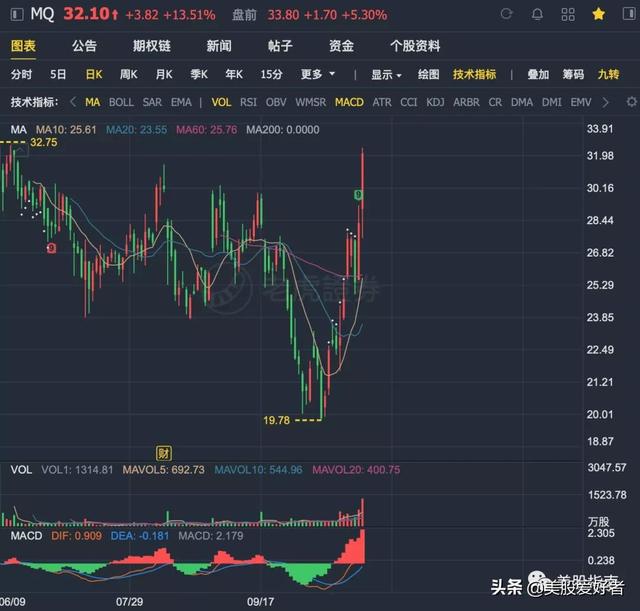The height and width of the screenshot is (611, 640).
Task: Enable the DMA indicator
Action: tap(522, 102)
